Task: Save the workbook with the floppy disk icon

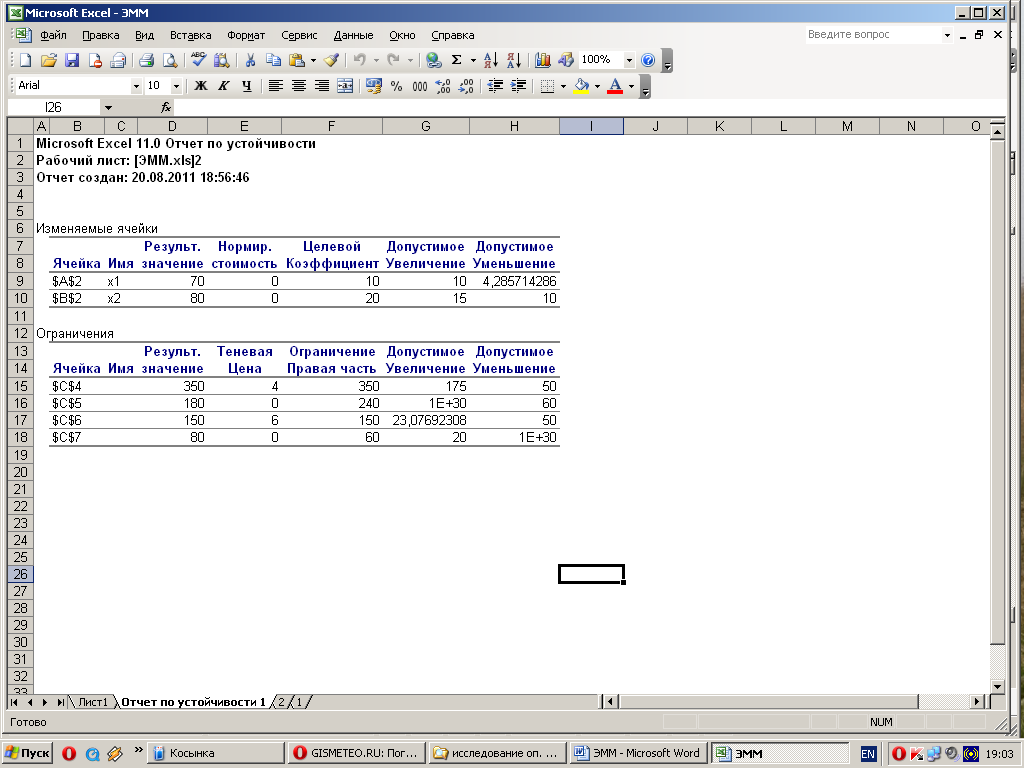Action: pos(72,60)
